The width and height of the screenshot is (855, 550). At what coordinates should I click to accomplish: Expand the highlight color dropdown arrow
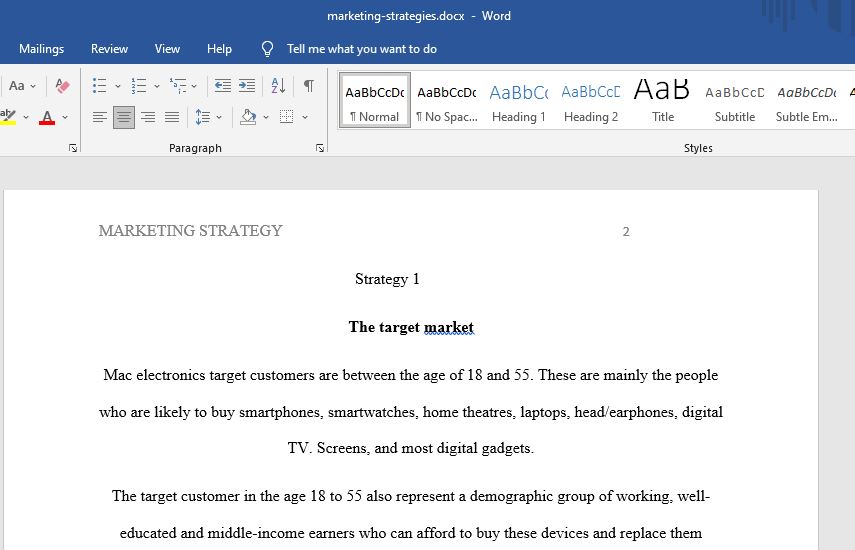coord(26,117)
